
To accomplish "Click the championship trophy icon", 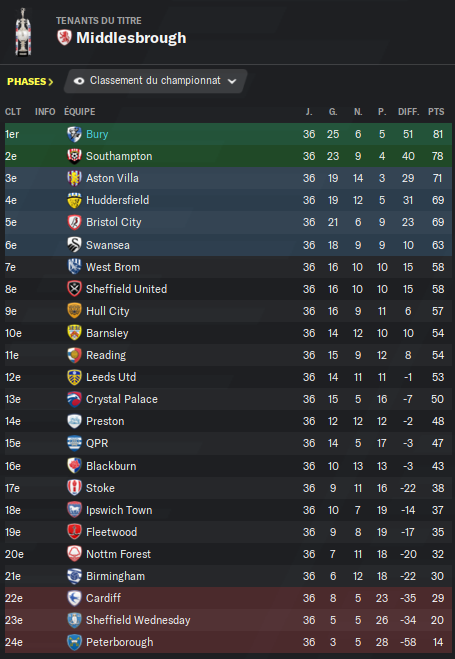I will pyautogui.click(x=23, y=32).
